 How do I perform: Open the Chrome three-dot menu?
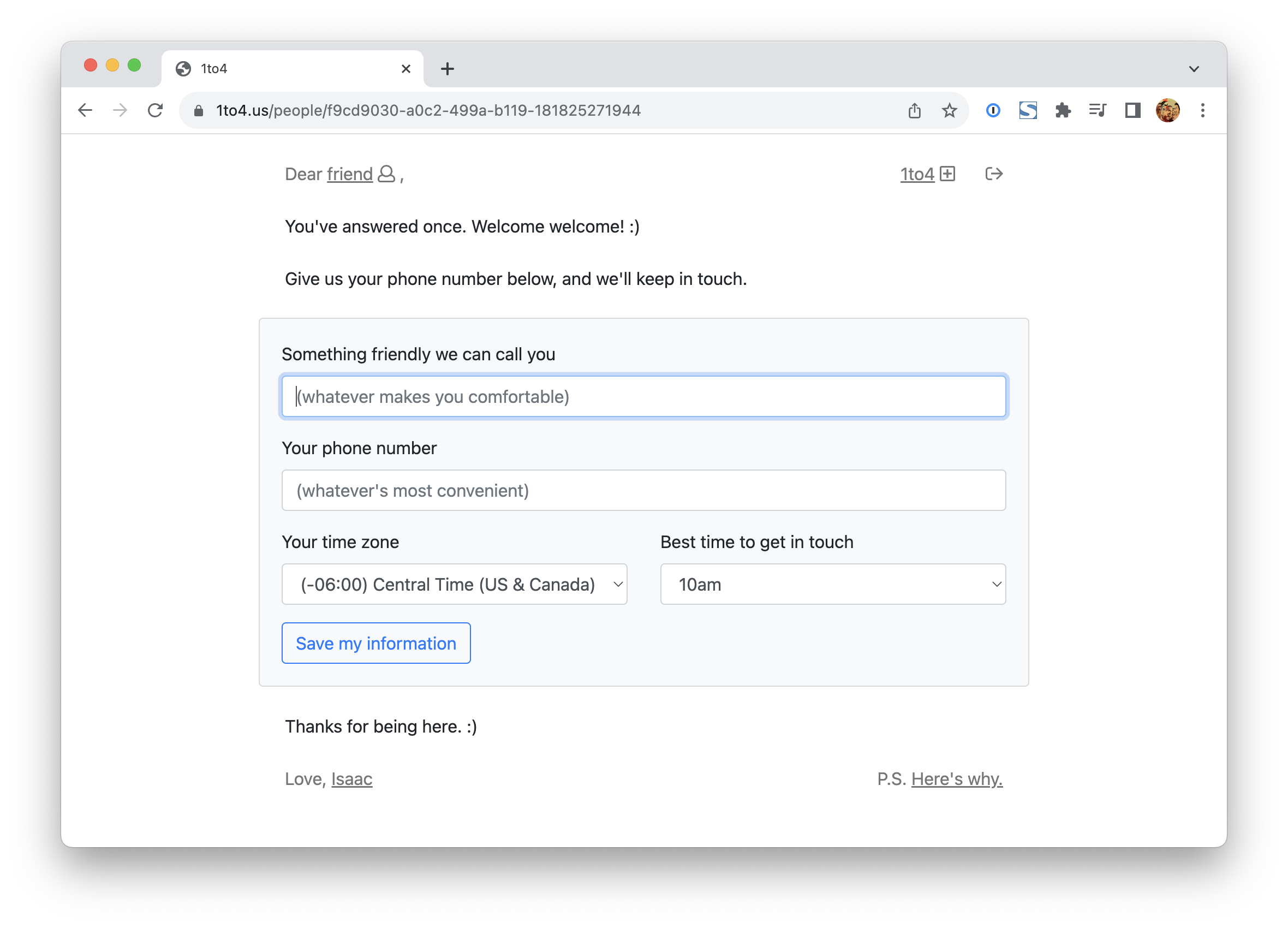tap(1202, 110)
